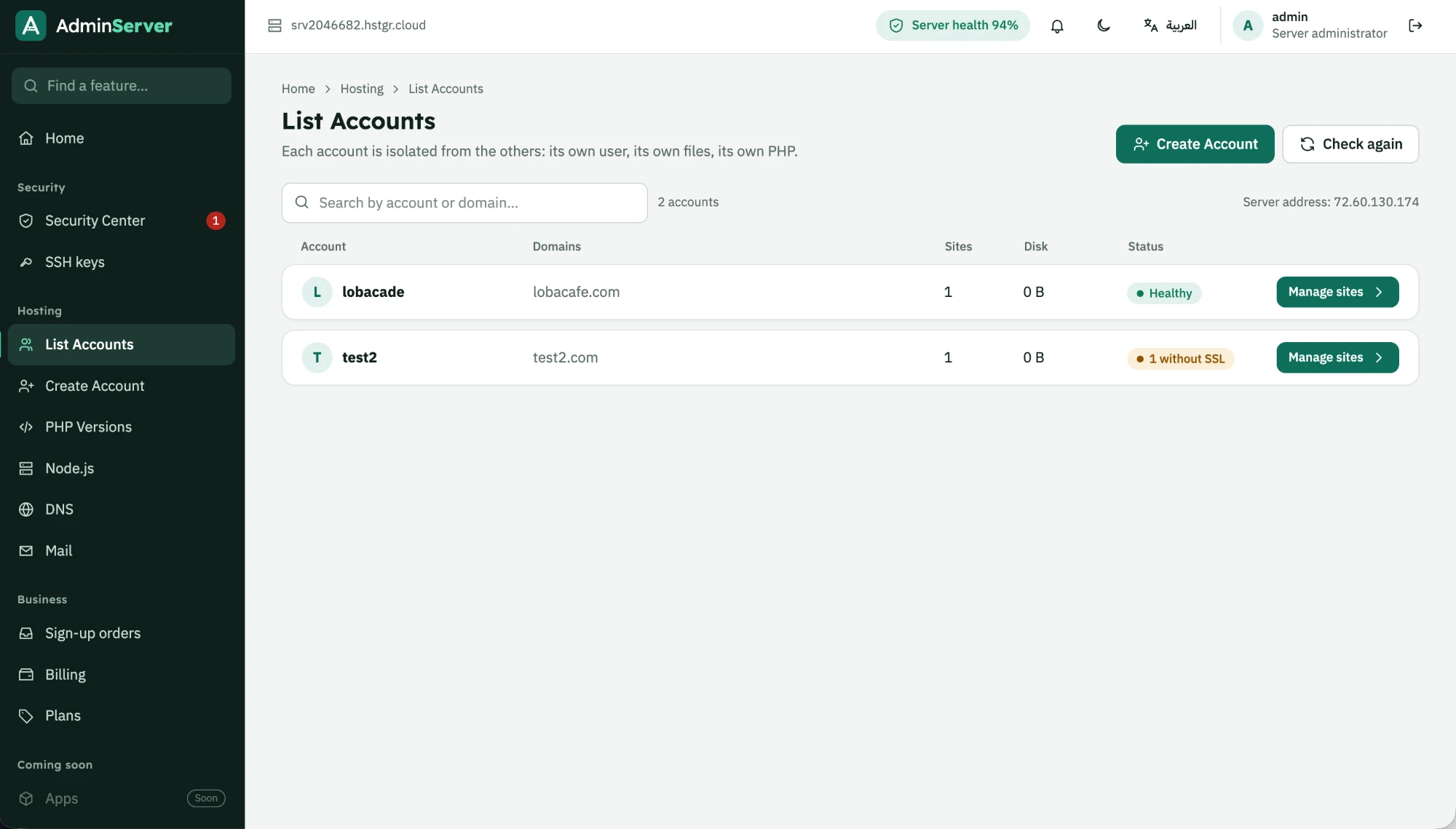Click the 1 without SSL badge
This screenshot has height=829, width=1456.
coord(1181,359)
